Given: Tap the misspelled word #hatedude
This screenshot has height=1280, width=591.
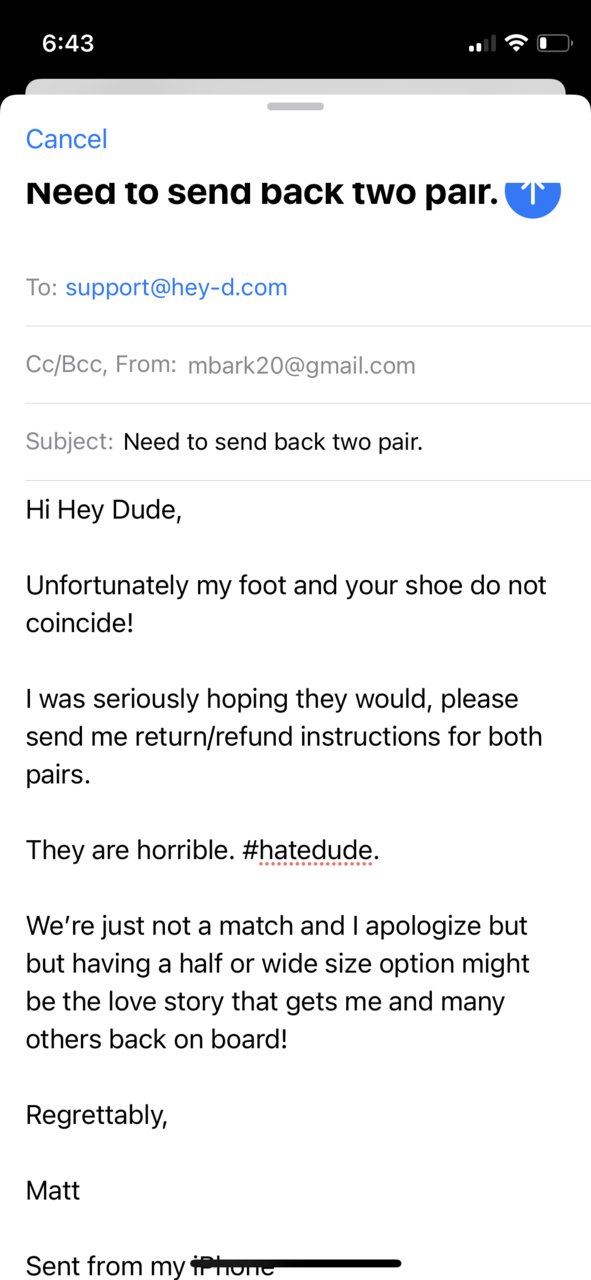Looking at the screenshot, I should tap(310, 850).
